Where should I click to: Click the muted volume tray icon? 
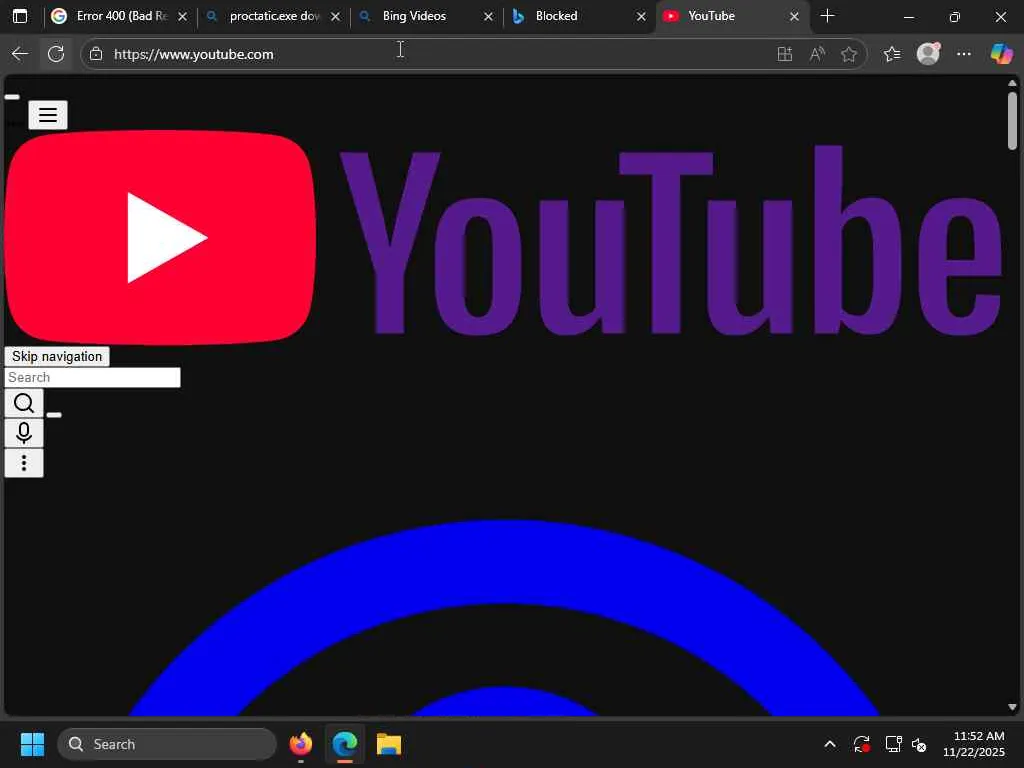click(x=920, y=744)
